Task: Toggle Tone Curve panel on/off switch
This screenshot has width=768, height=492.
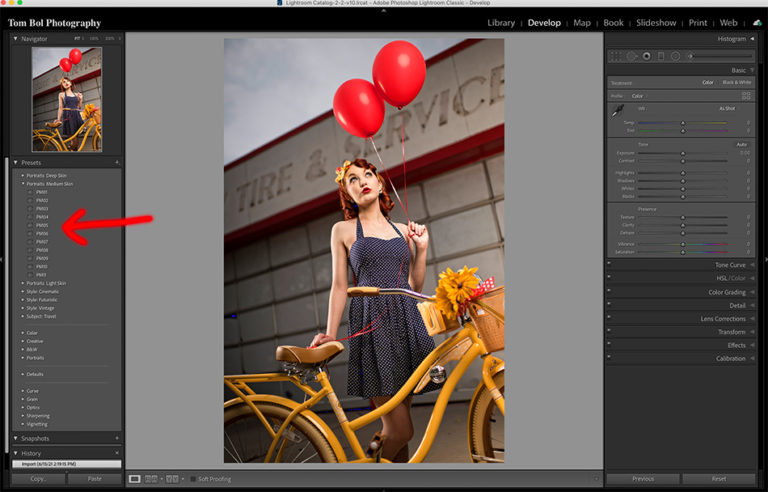Action: [x=609, y=263]
